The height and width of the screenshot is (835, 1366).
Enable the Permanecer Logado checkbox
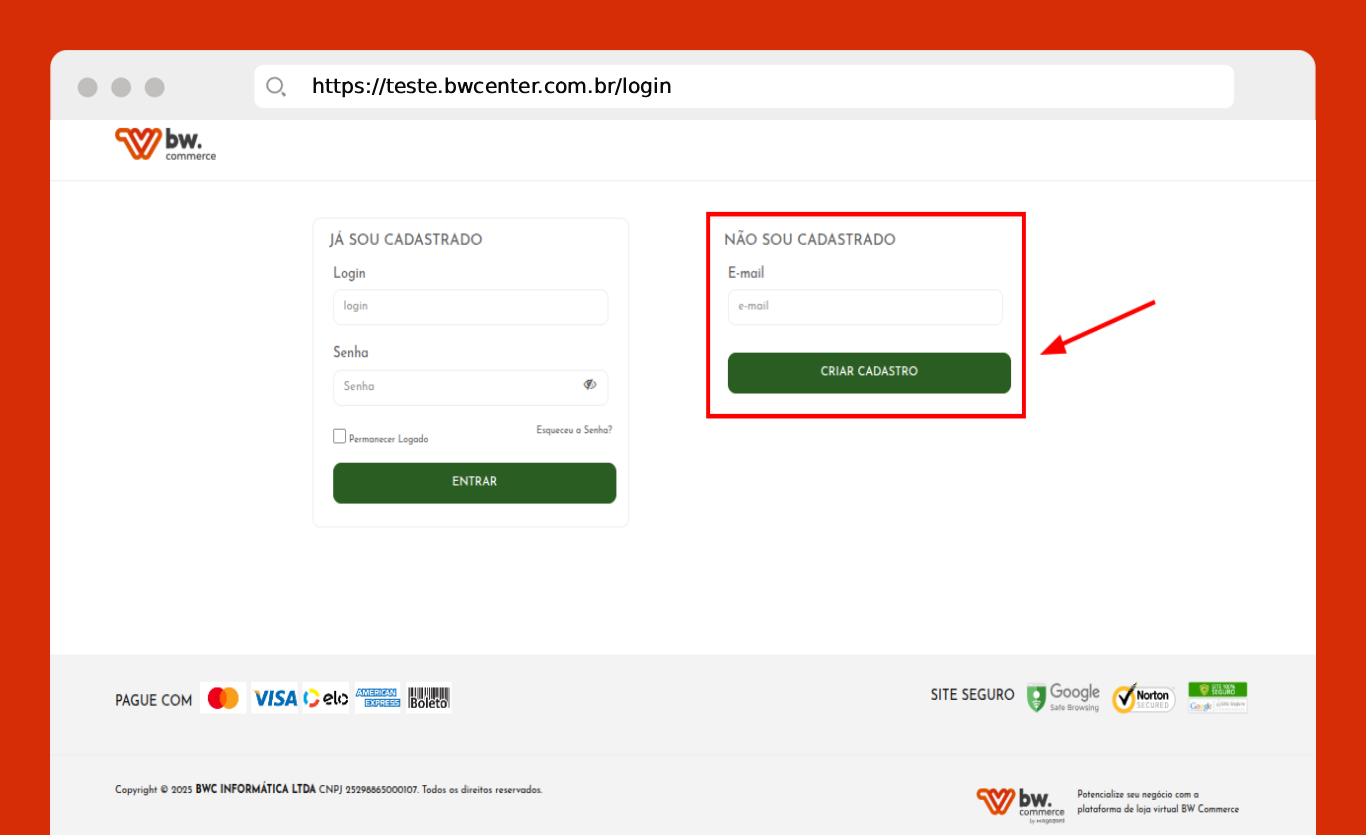pyautogui.click(x=340, y=436)
